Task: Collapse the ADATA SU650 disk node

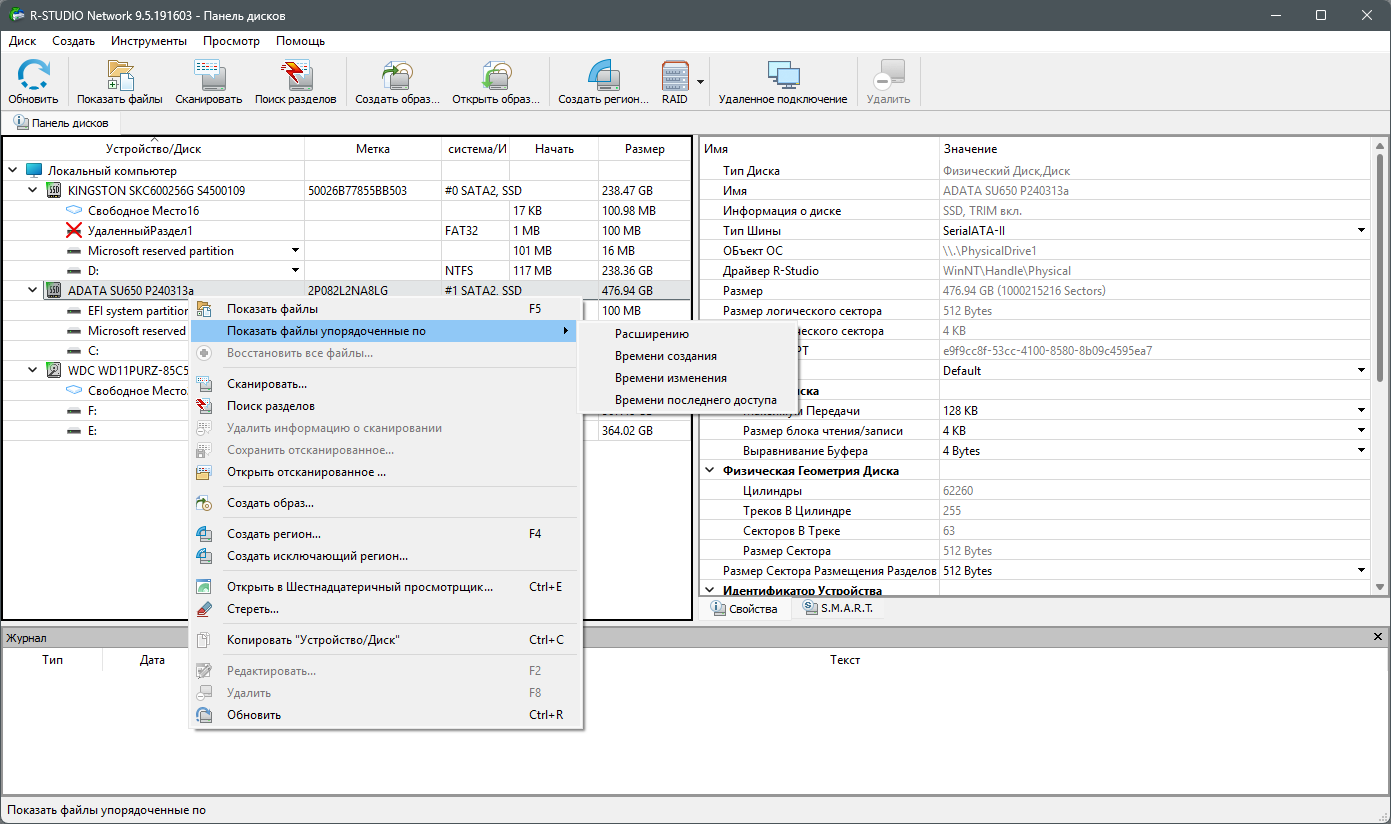Action: [33, 291]
